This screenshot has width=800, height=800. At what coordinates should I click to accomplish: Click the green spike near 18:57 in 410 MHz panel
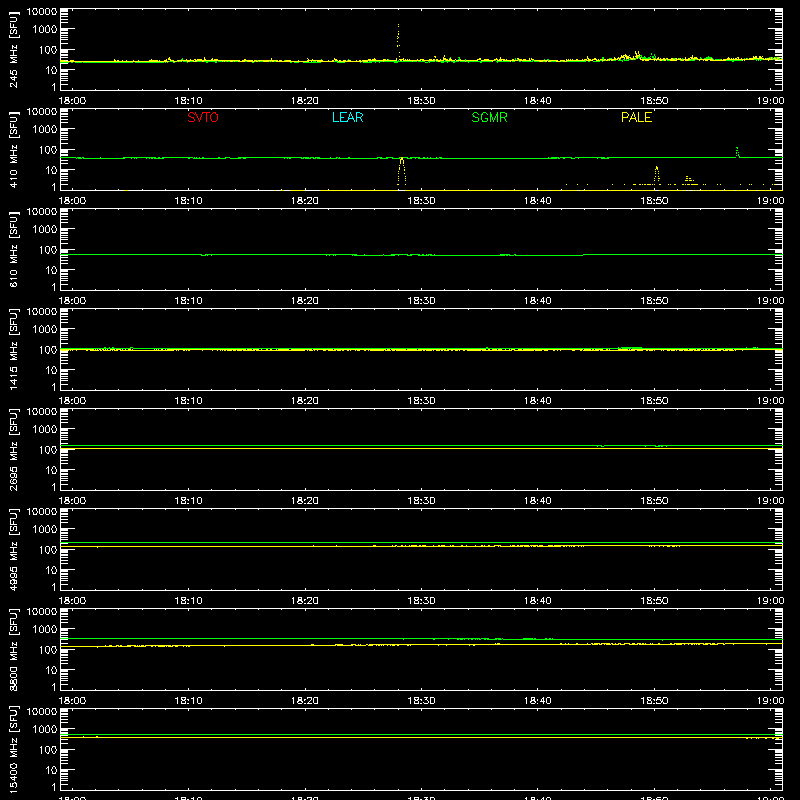coord(737,152)
